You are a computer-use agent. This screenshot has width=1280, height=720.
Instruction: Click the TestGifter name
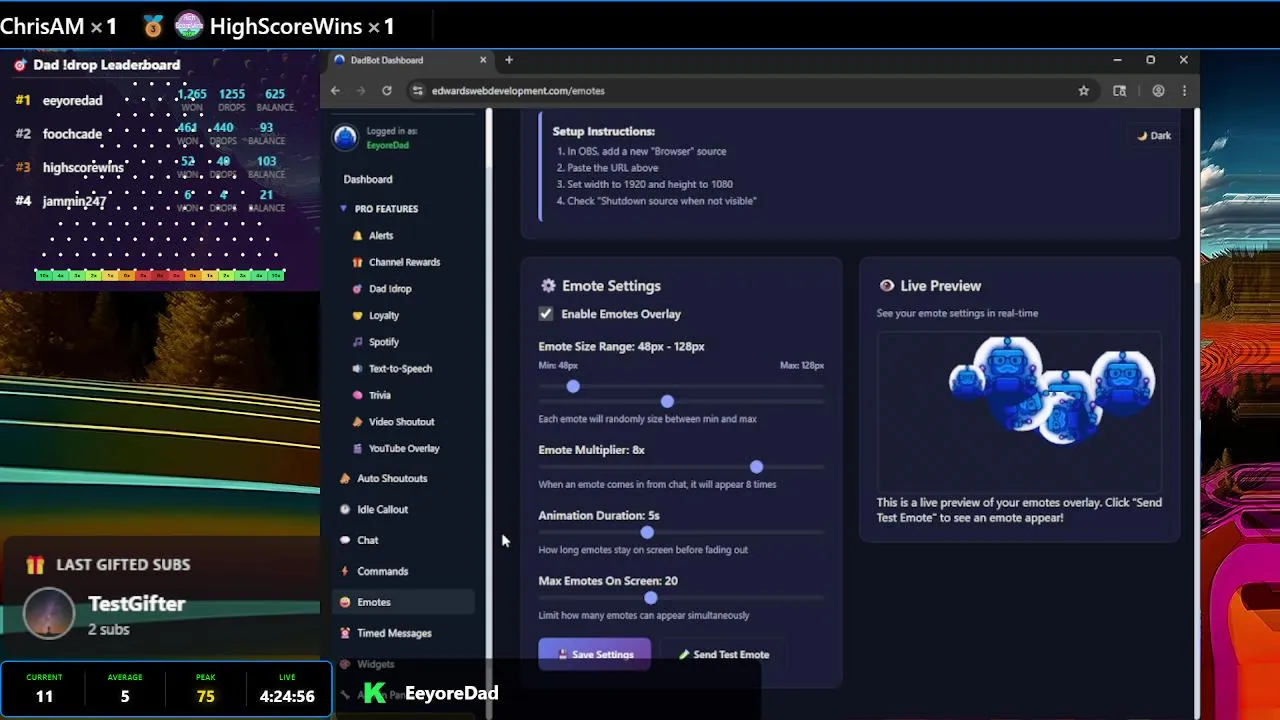pos(137,604)
